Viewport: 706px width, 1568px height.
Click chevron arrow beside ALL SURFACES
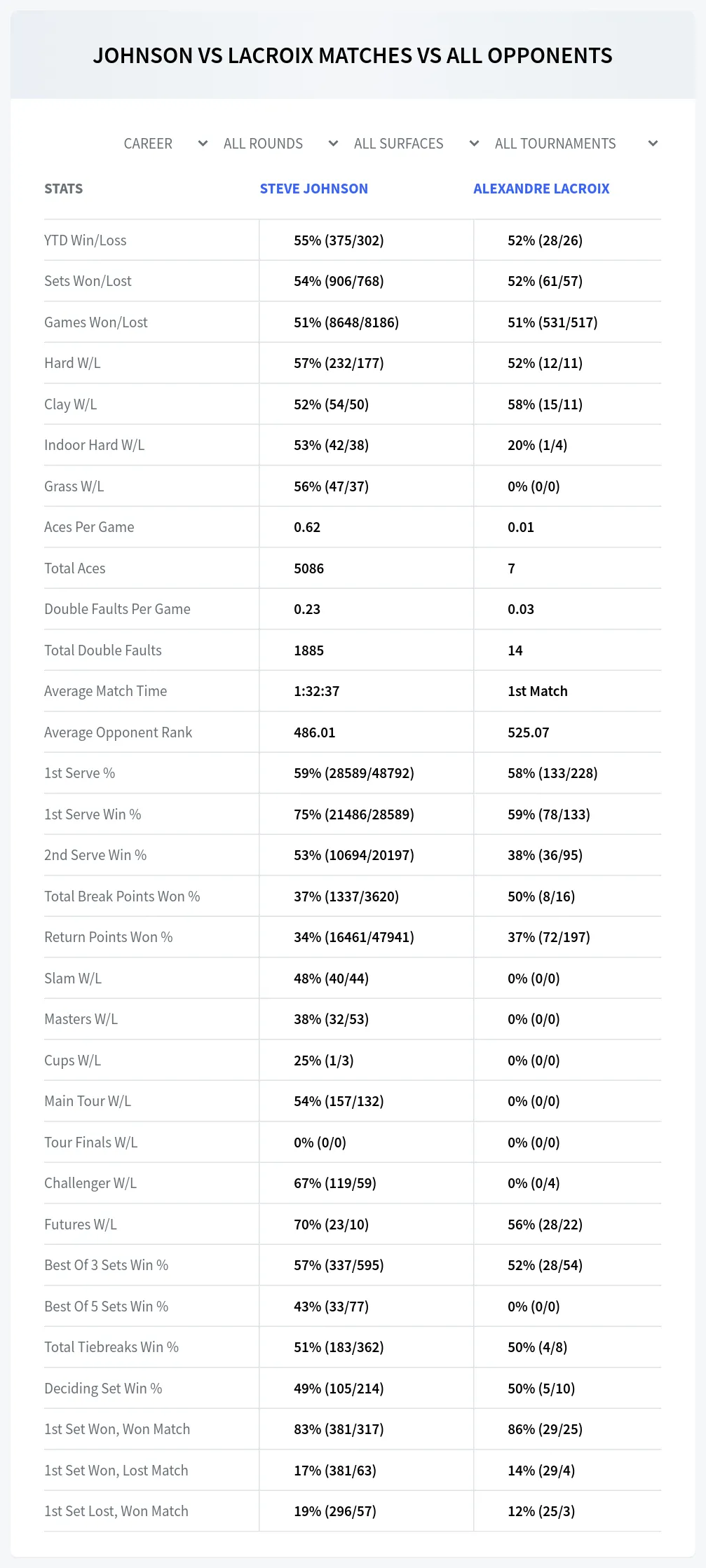coord(475,144)
